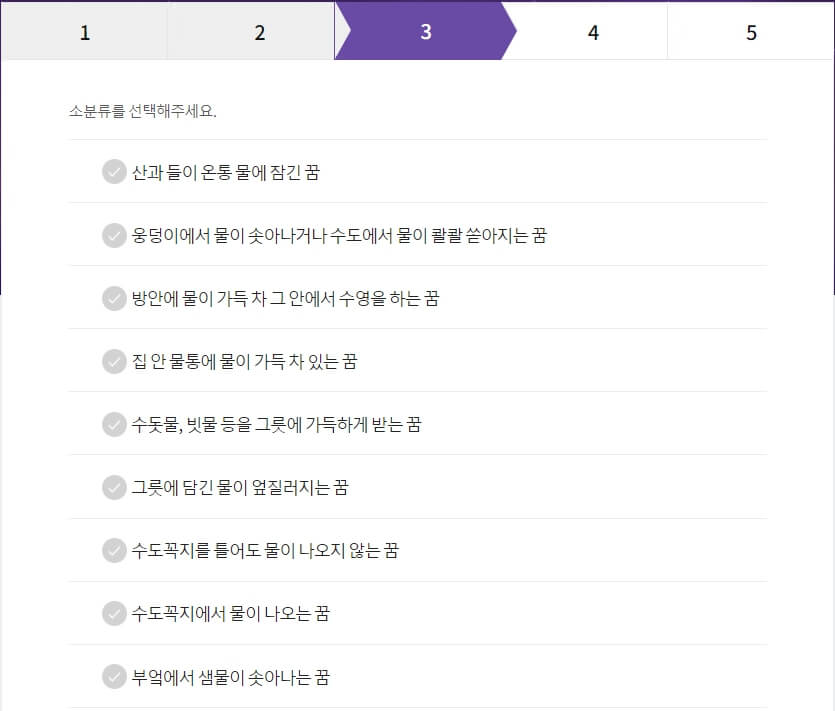This screenshot has height=711, width=835.
Task: Select step 2 in the progress bar
Action: click(258, 32)
